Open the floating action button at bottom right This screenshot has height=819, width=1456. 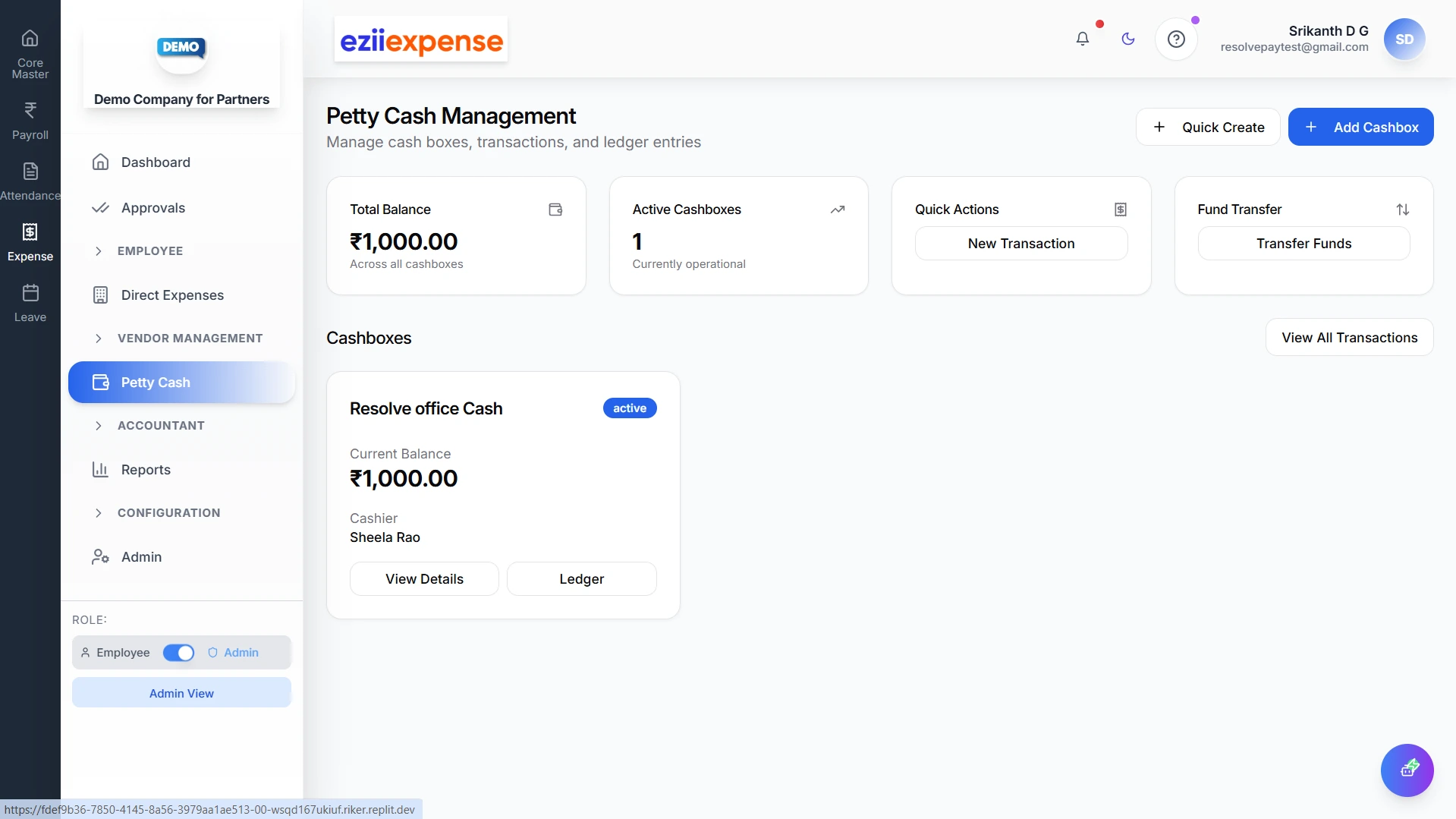point(1407,770)
